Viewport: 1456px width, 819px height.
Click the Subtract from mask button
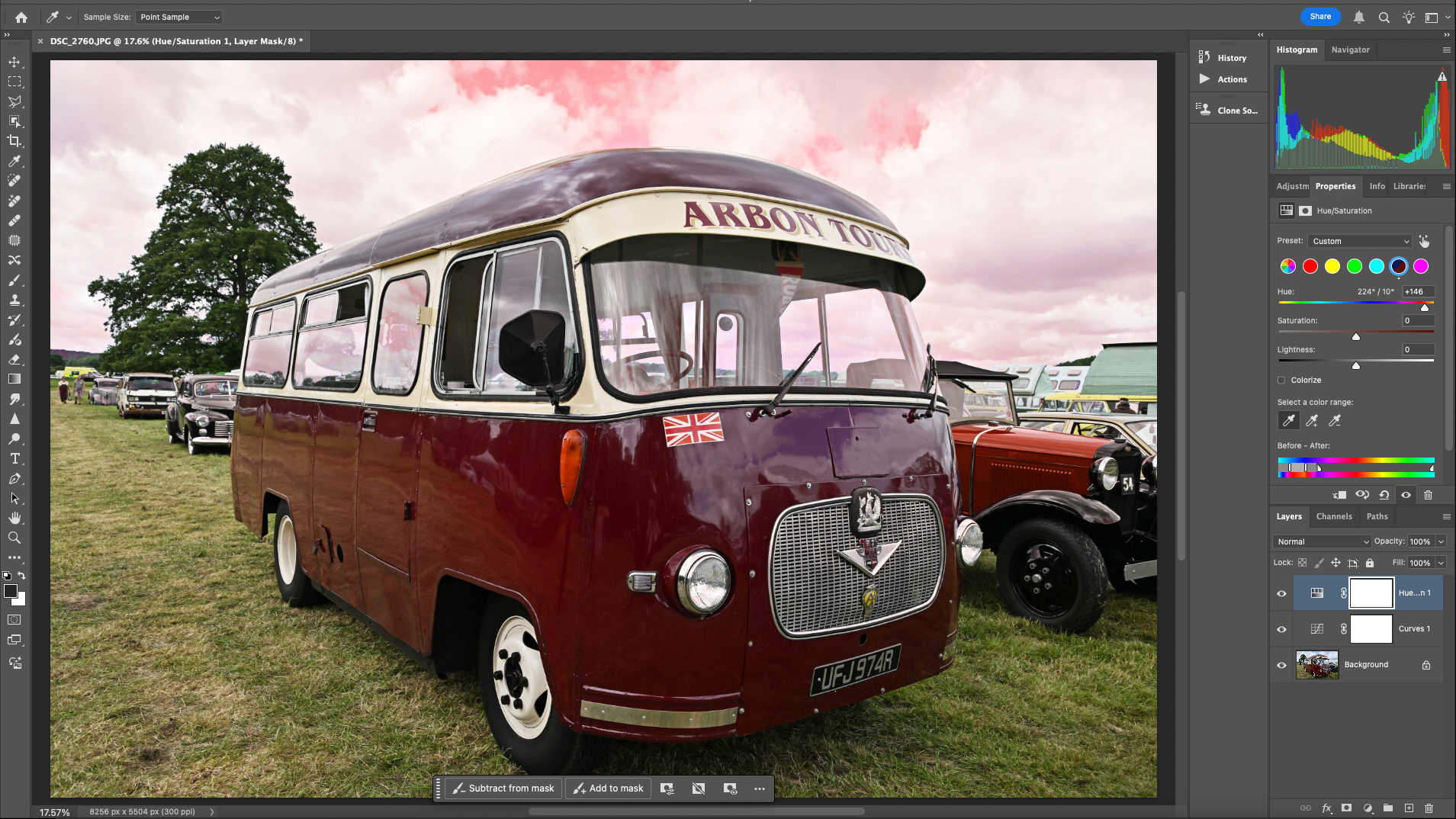(506, 788)
